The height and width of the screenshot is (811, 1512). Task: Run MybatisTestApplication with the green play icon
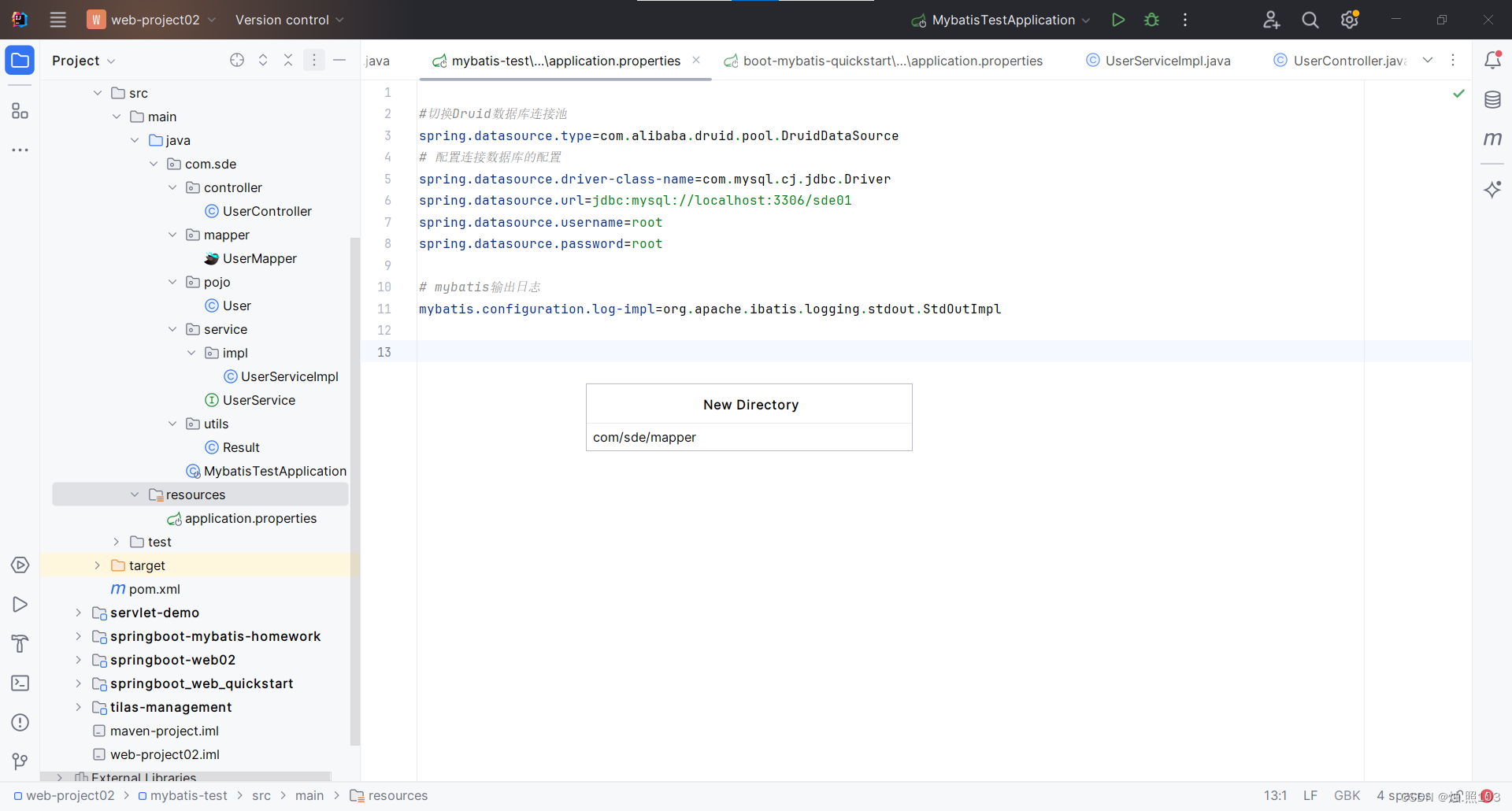(x=1117, y=20)
